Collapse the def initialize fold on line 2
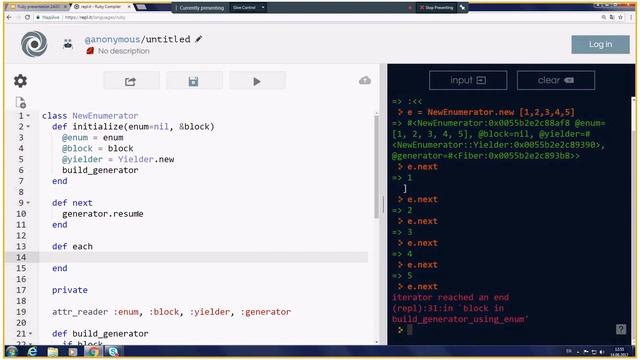This screenshot has width=640, height=360. coord(28,127)
